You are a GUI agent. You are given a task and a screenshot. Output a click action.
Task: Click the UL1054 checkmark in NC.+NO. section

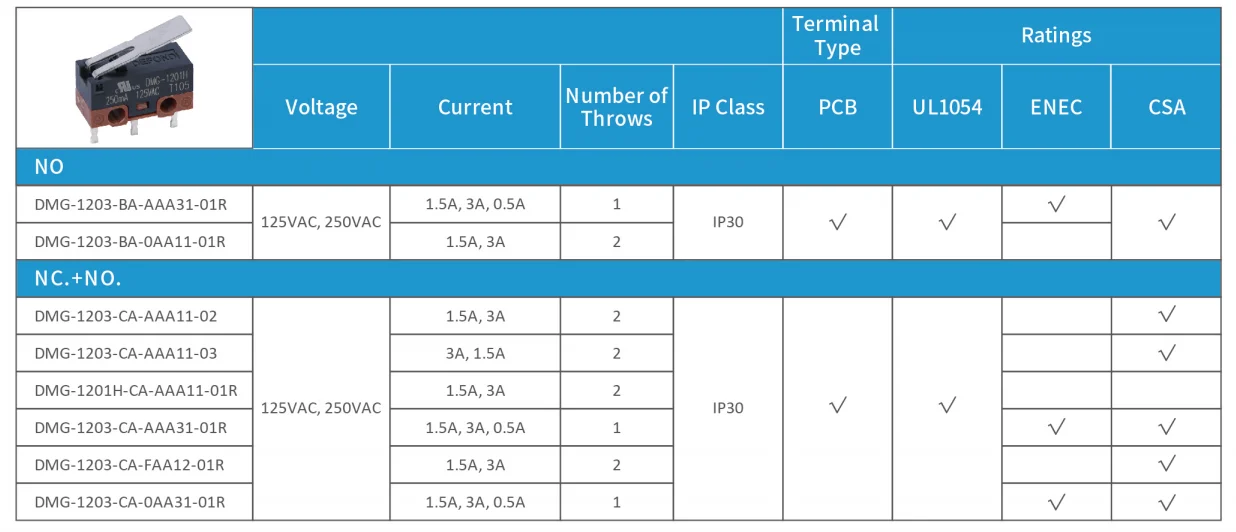pos(948,406)
